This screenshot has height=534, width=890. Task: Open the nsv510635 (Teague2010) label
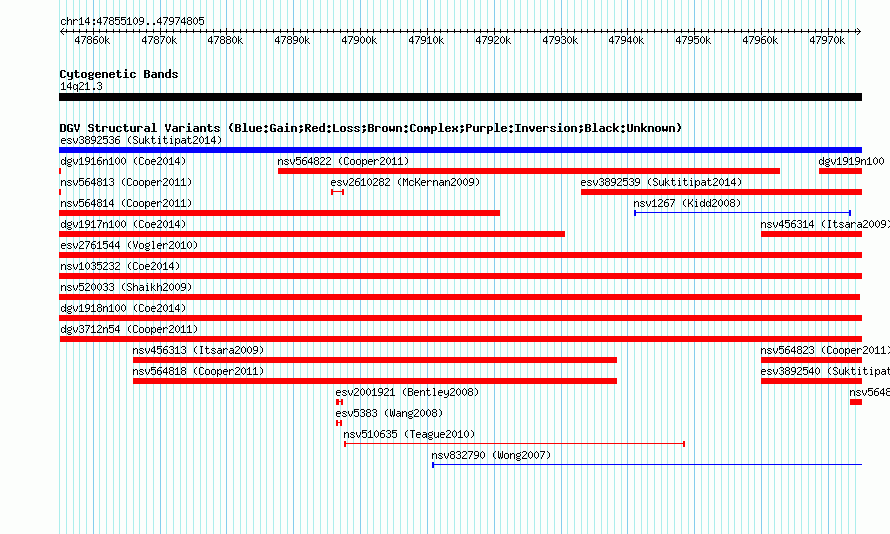pos(409,434)
